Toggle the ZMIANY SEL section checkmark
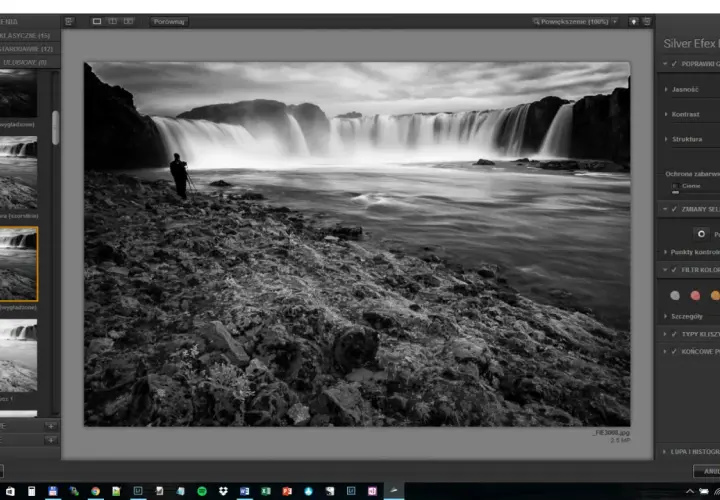720x500 pixels. click(674, 209)
